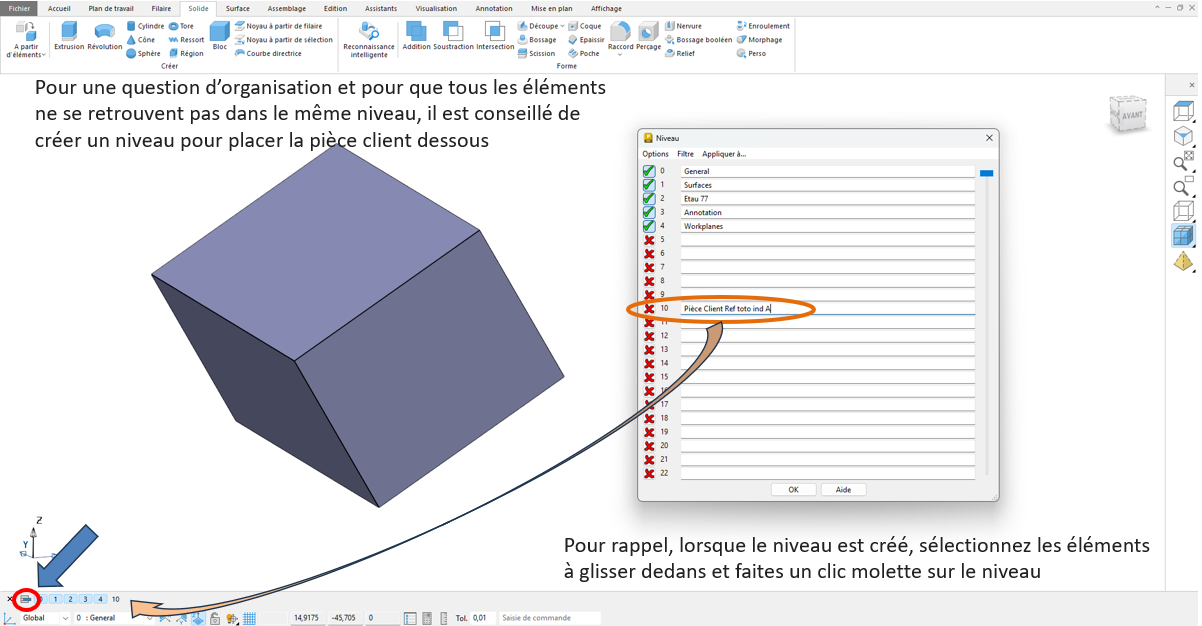The image size is (1202, 626).
Task: Enable level 10 visibility
Action: pyautogui.click(x=649, y=309)
